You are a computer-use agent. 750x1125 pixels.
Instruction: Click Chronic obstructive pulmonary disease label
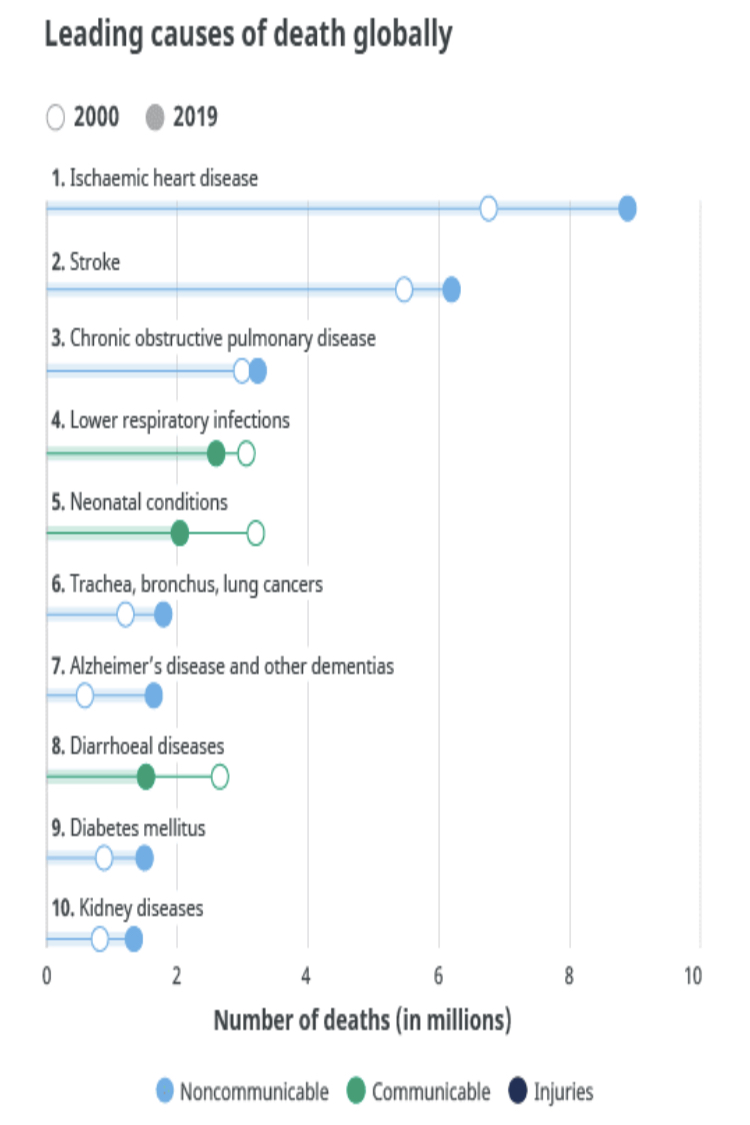pyautogui.click(x=213, y=338)
